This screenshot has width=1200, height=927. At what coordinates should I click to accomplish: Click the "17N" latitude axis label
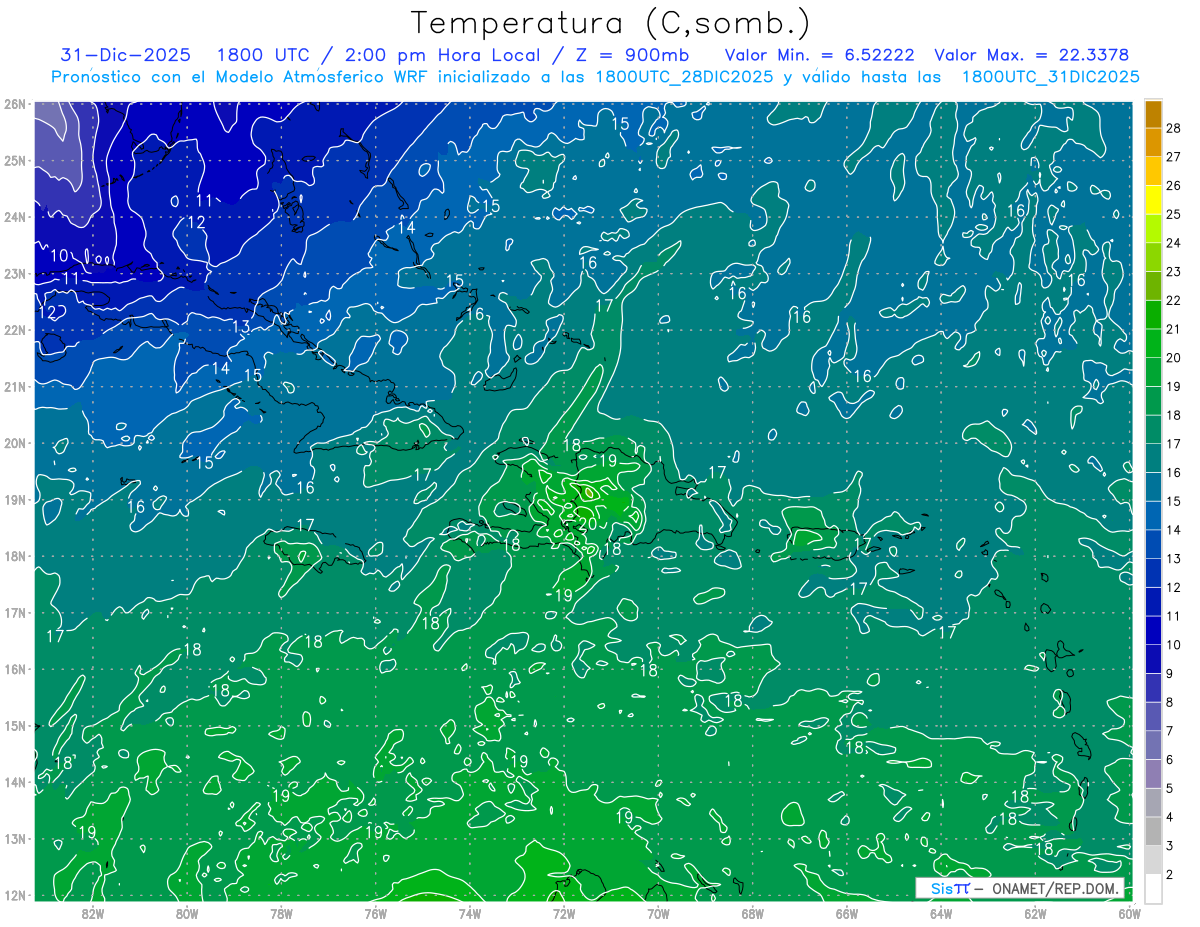(14, 613)
